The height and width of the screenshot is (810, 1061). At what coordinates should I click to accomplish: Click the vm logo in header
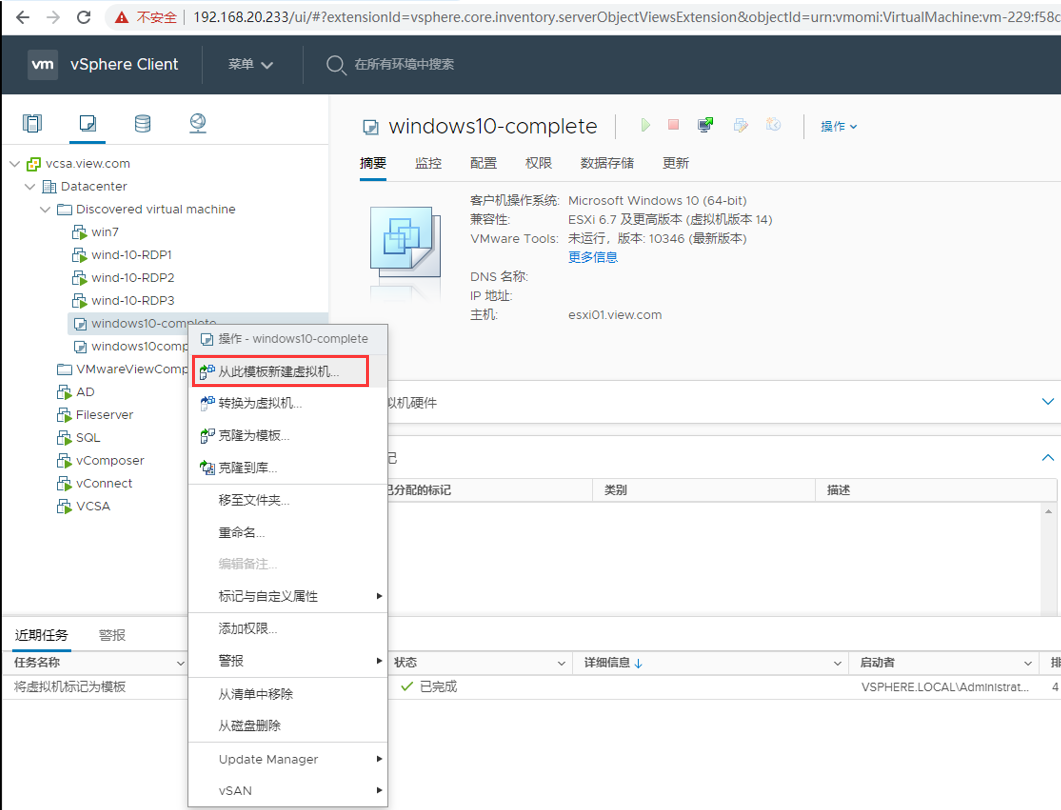click(x=43, y=64)
